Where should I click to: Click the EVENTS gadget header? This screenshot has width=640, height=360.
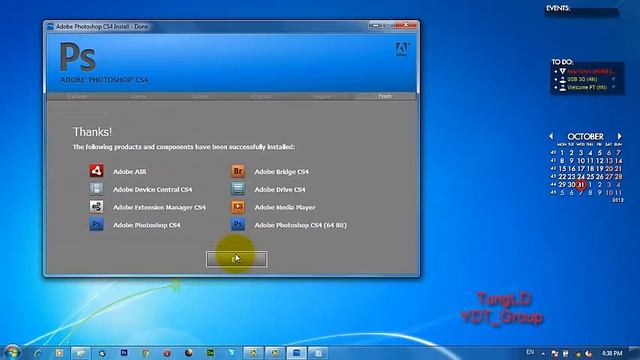coord(558,8)
